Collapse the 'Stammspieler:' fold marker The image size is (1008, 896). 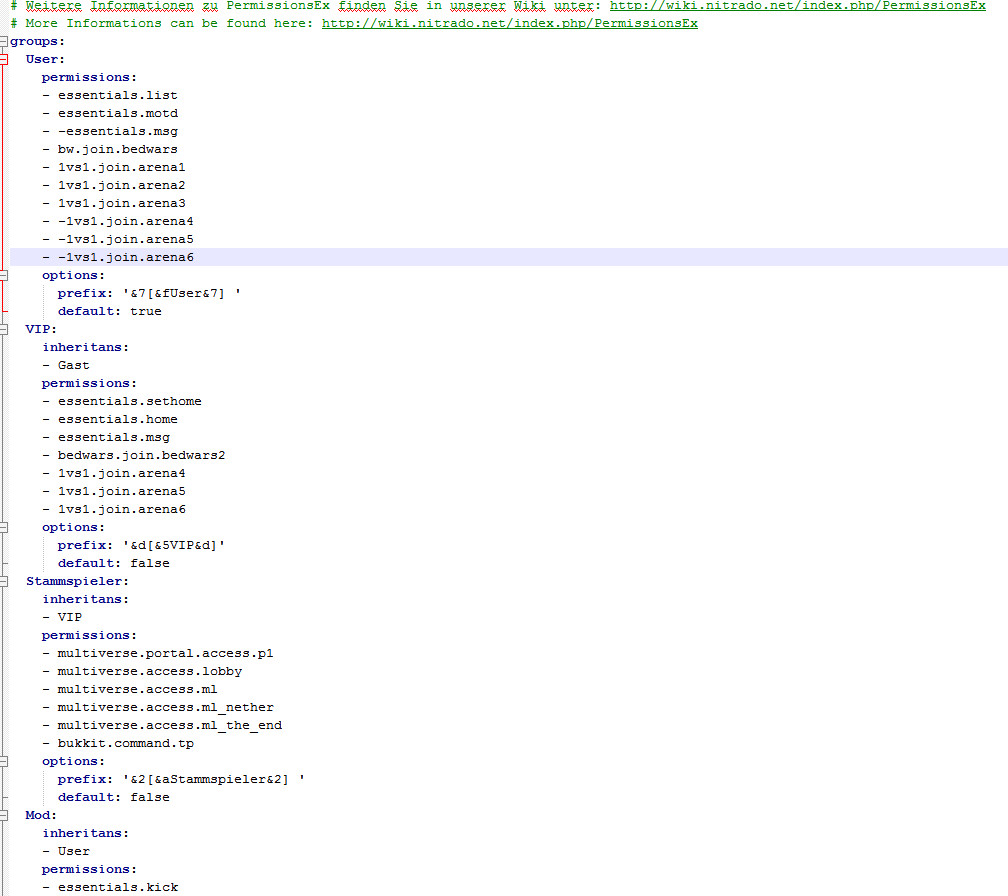tap(3, 581)
